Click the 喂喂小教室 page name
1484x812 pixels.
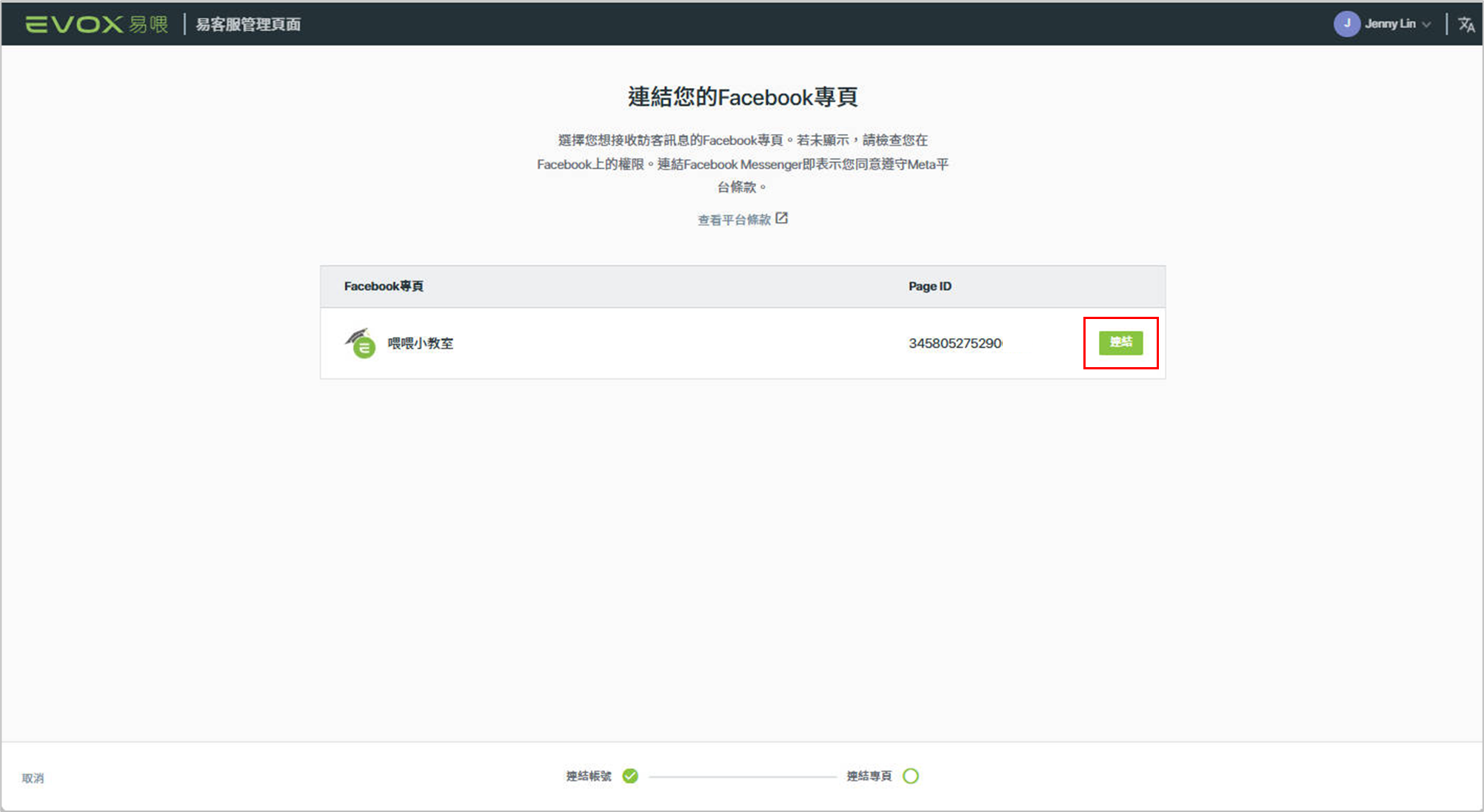point(420,343)
